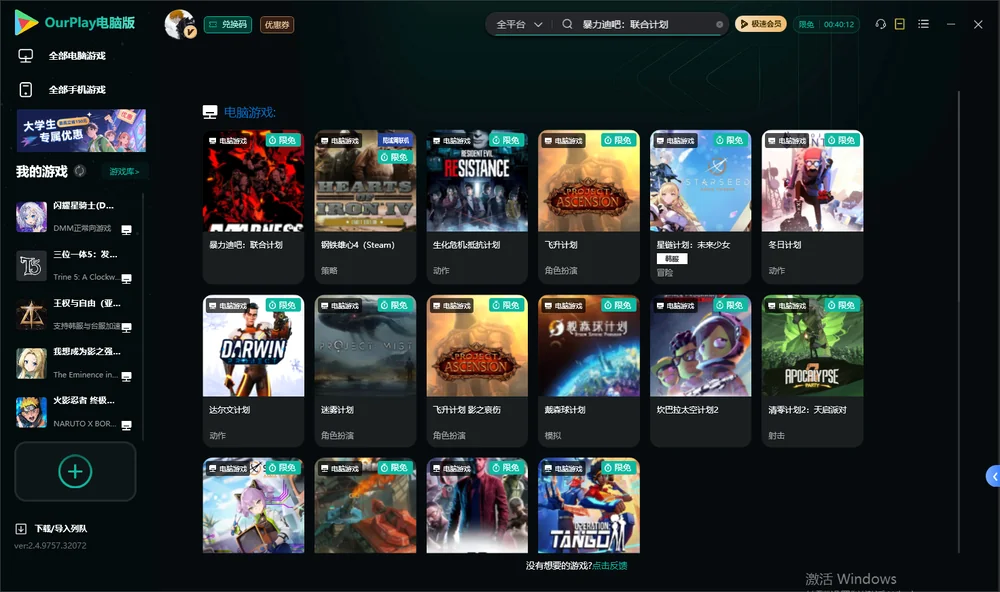Viewport: 1000px width, 592px height.
Task: Click the add game plus button
Action: [x=75, y=471]
